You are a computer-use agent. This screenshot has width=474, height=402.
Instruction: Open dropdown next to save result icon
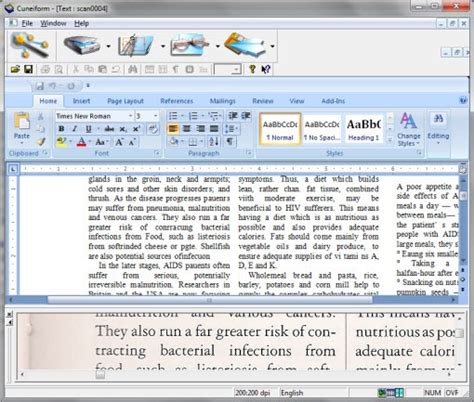pyautogui.click(x=272, y=46)
